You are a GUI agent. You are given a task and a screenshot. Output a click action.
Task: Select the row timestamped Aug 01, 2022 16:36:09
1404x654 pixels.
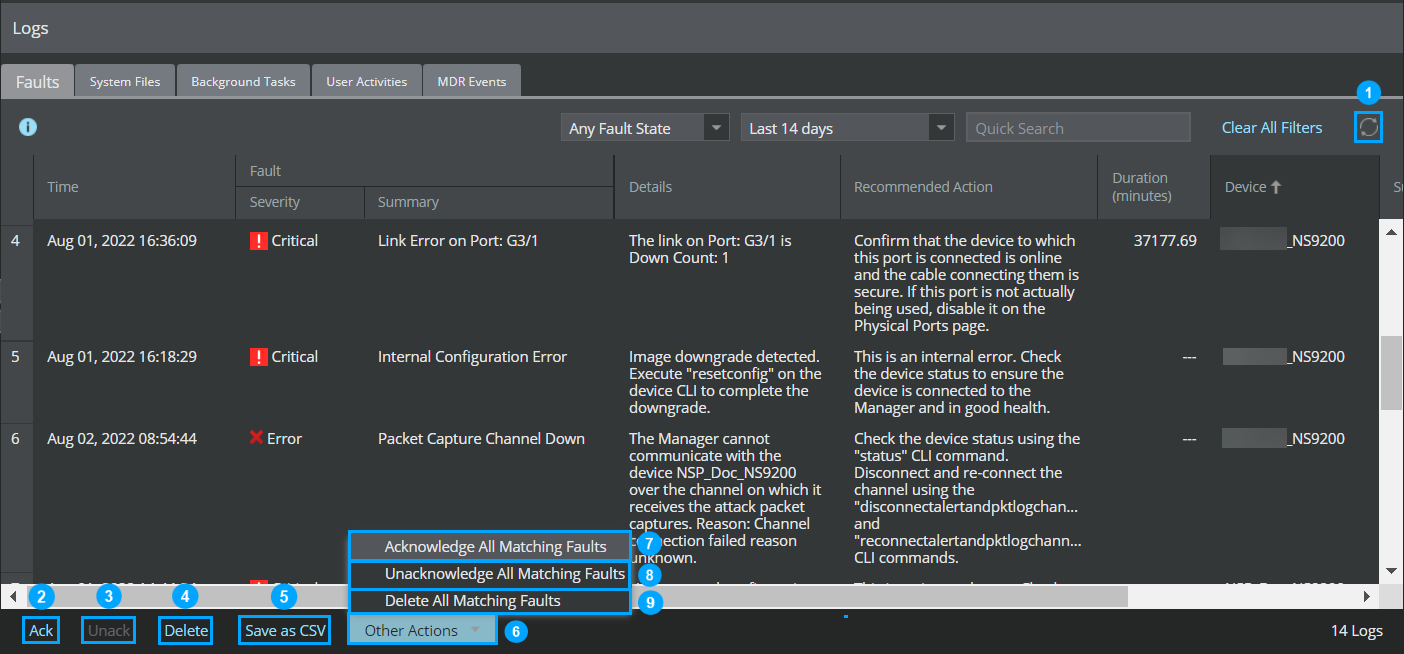(690, 282)
